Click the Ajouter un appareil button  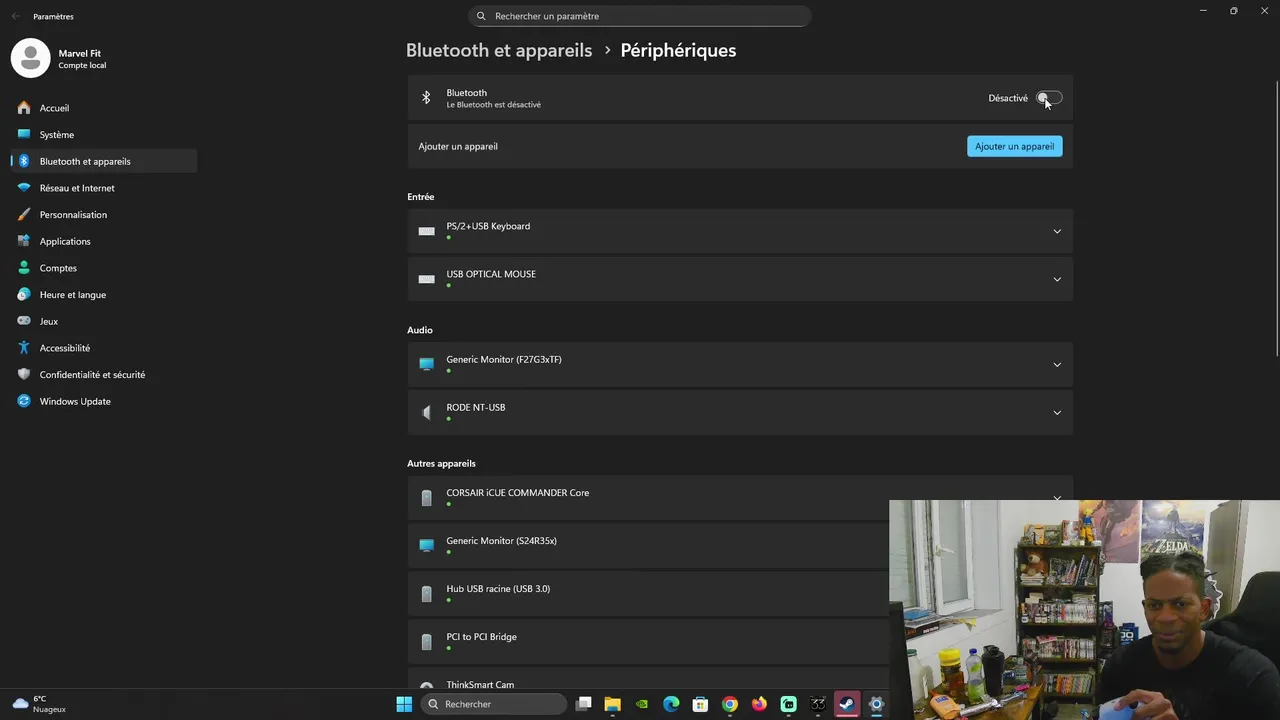[1014, 146]
